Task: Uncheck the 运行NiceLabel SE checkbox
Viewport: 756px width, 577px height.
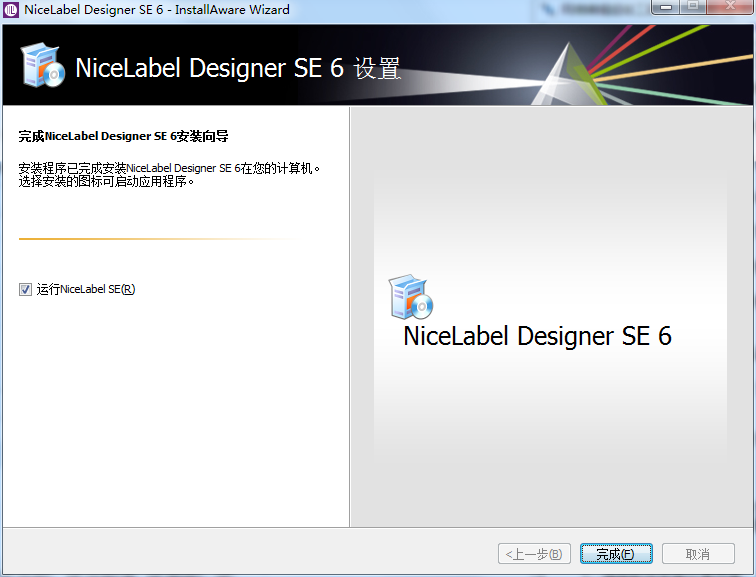Action: (x=25, y=289)
